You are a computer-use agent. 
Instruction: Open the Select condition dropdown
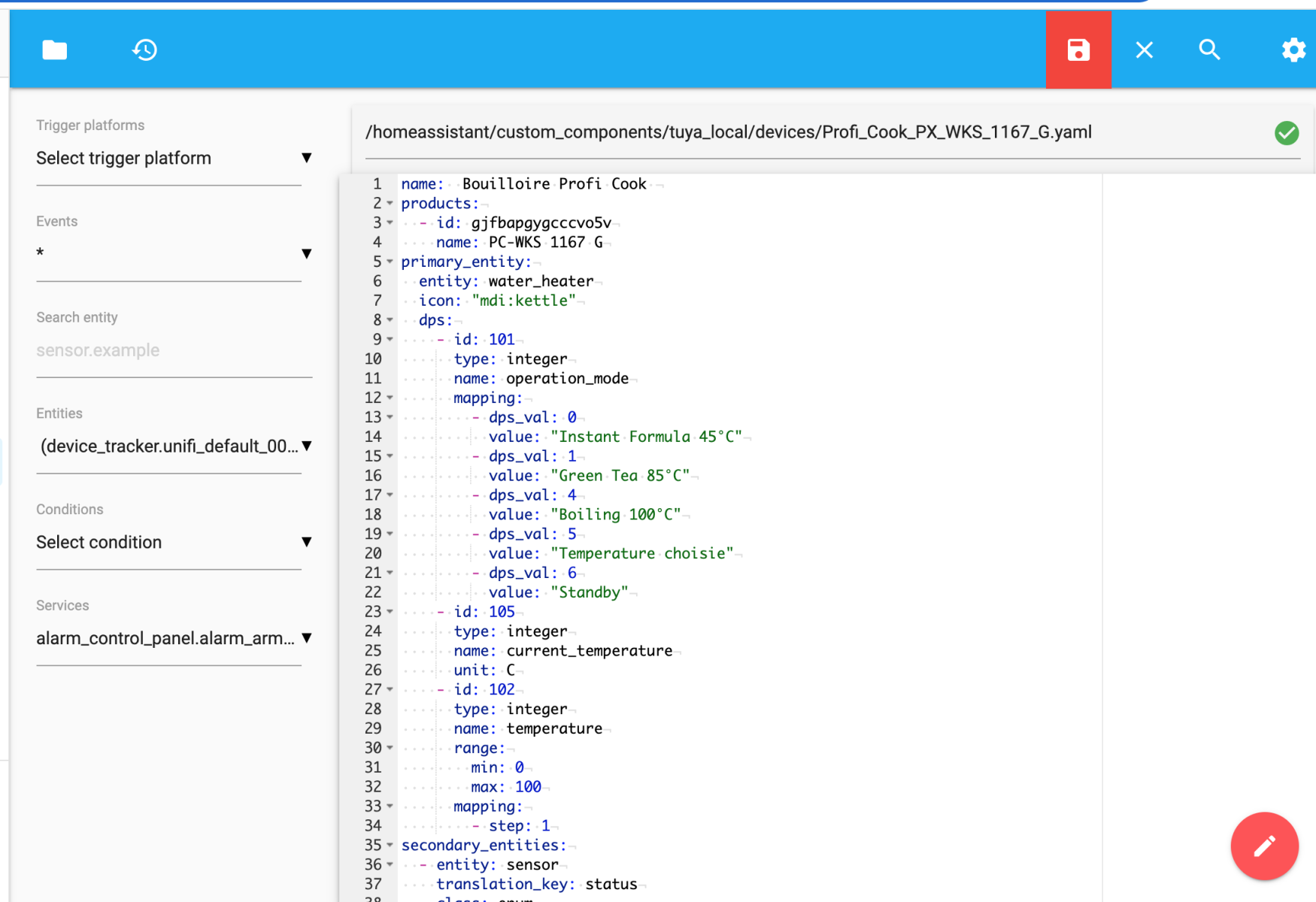tap(174, 543)
